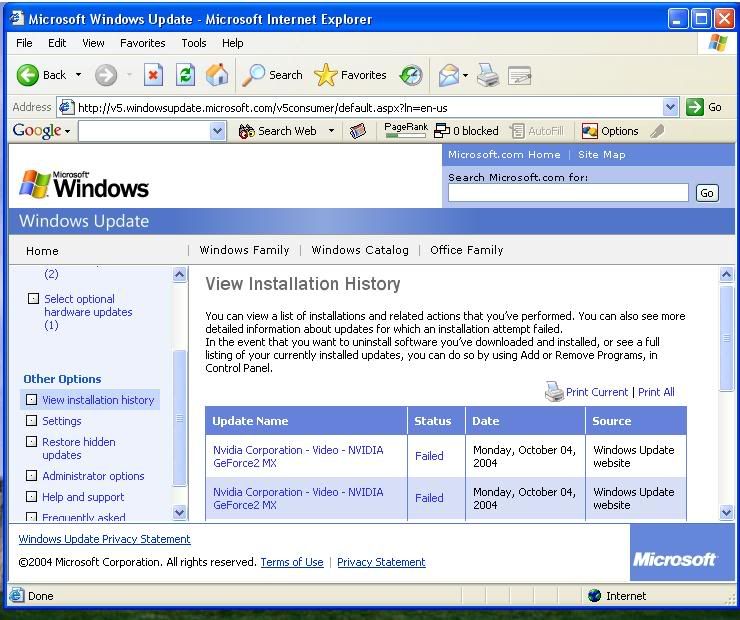Open the Search pane magnifier

point(253,75)
